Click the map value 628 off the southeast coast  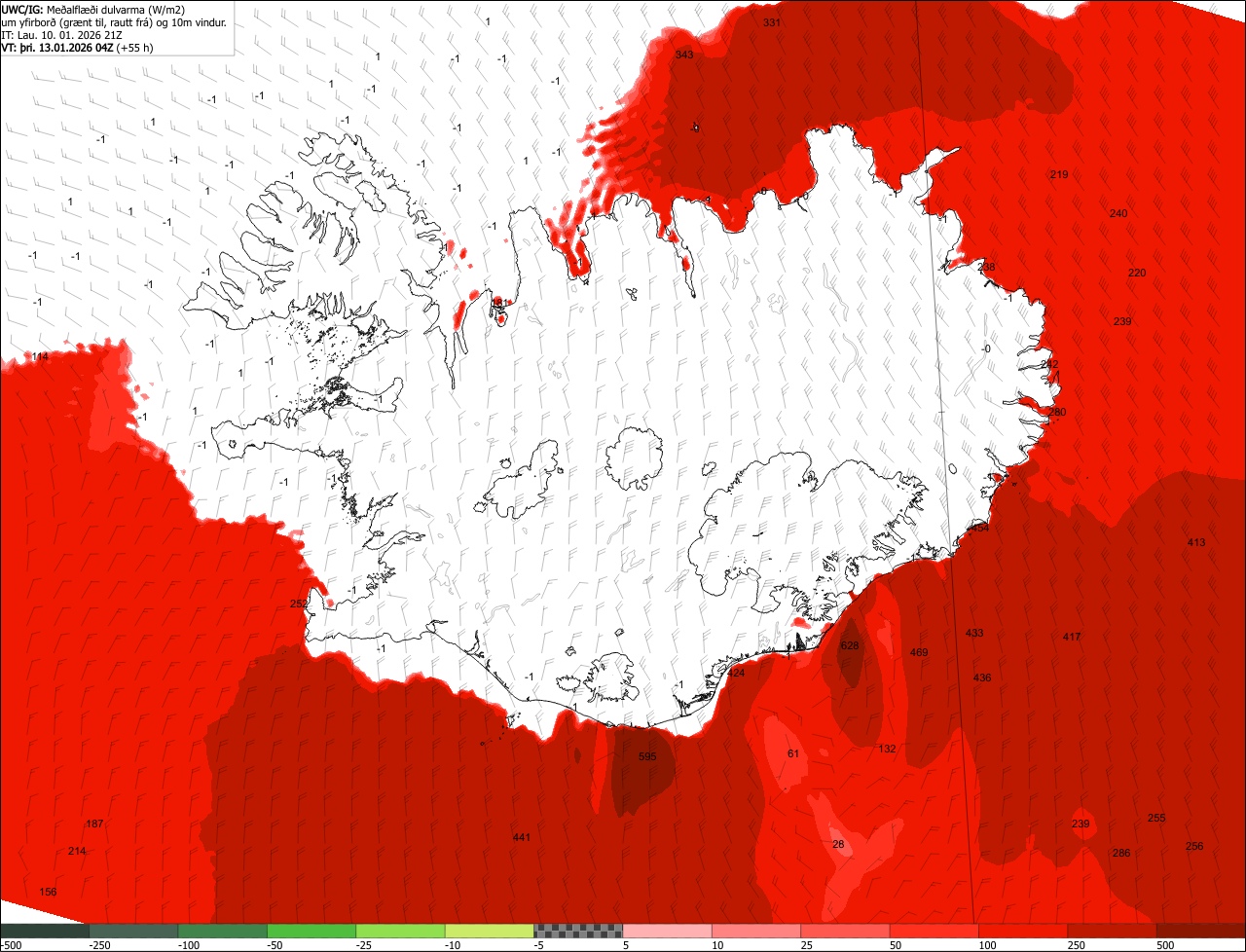[850, 645]
